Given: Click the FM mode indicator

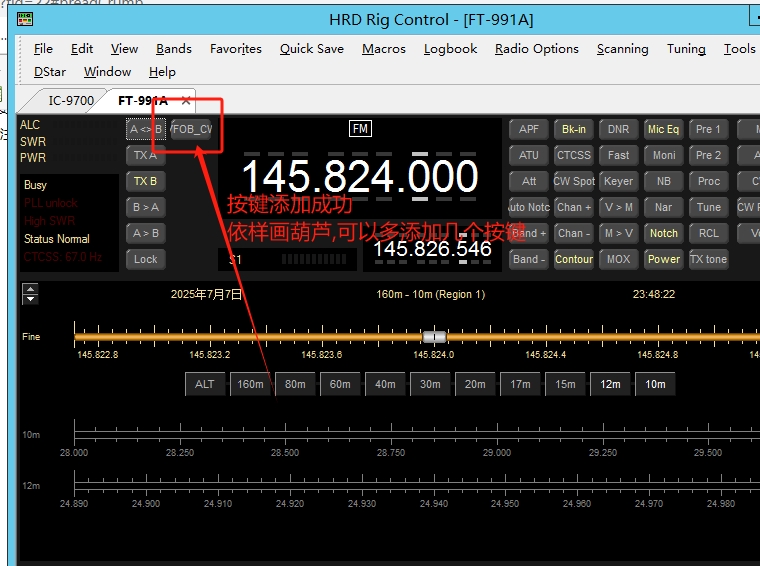Looking at the screenshot, I should (x=360, y=129).
